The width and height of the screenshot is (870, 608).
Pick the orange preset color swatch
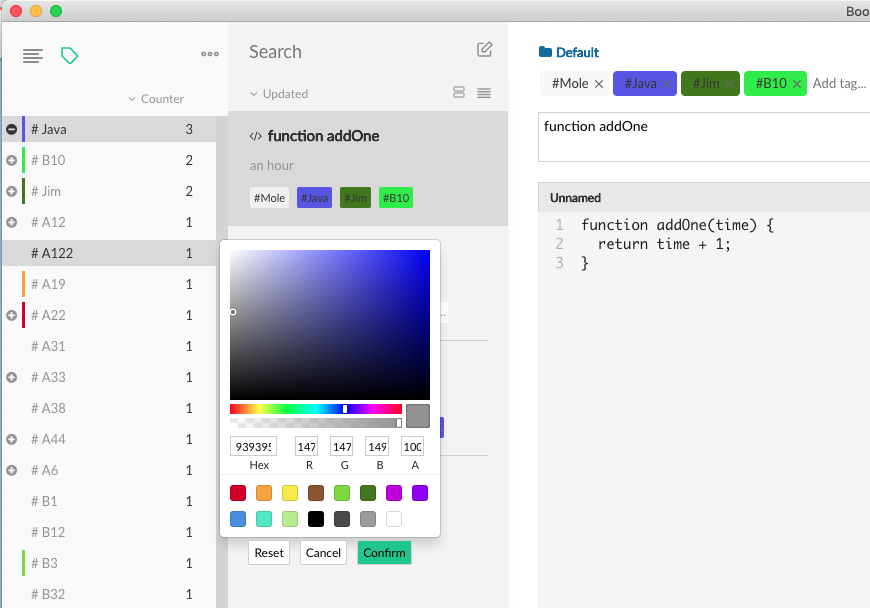click(x=264, y=493)
